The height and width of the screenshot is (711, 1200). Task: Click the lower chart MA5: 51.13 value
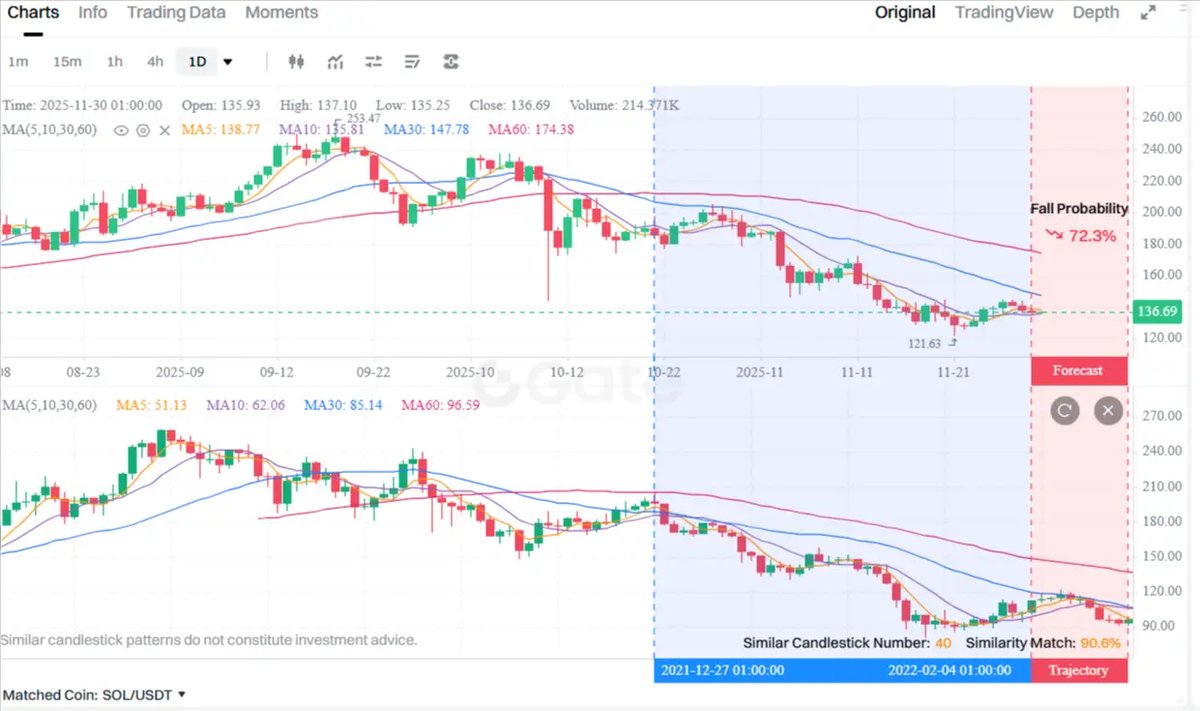click(152, 405)
